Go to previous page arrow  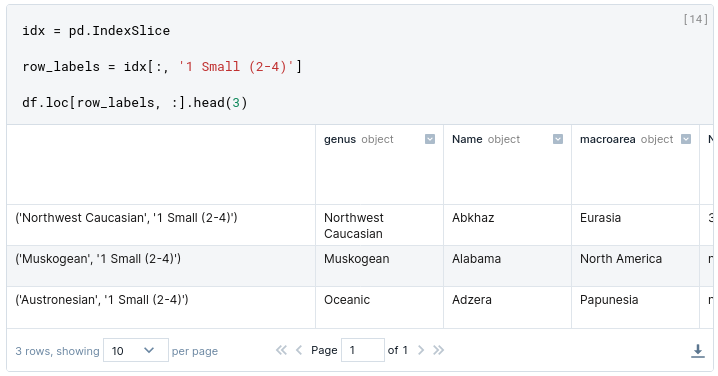tap(299, 350)
